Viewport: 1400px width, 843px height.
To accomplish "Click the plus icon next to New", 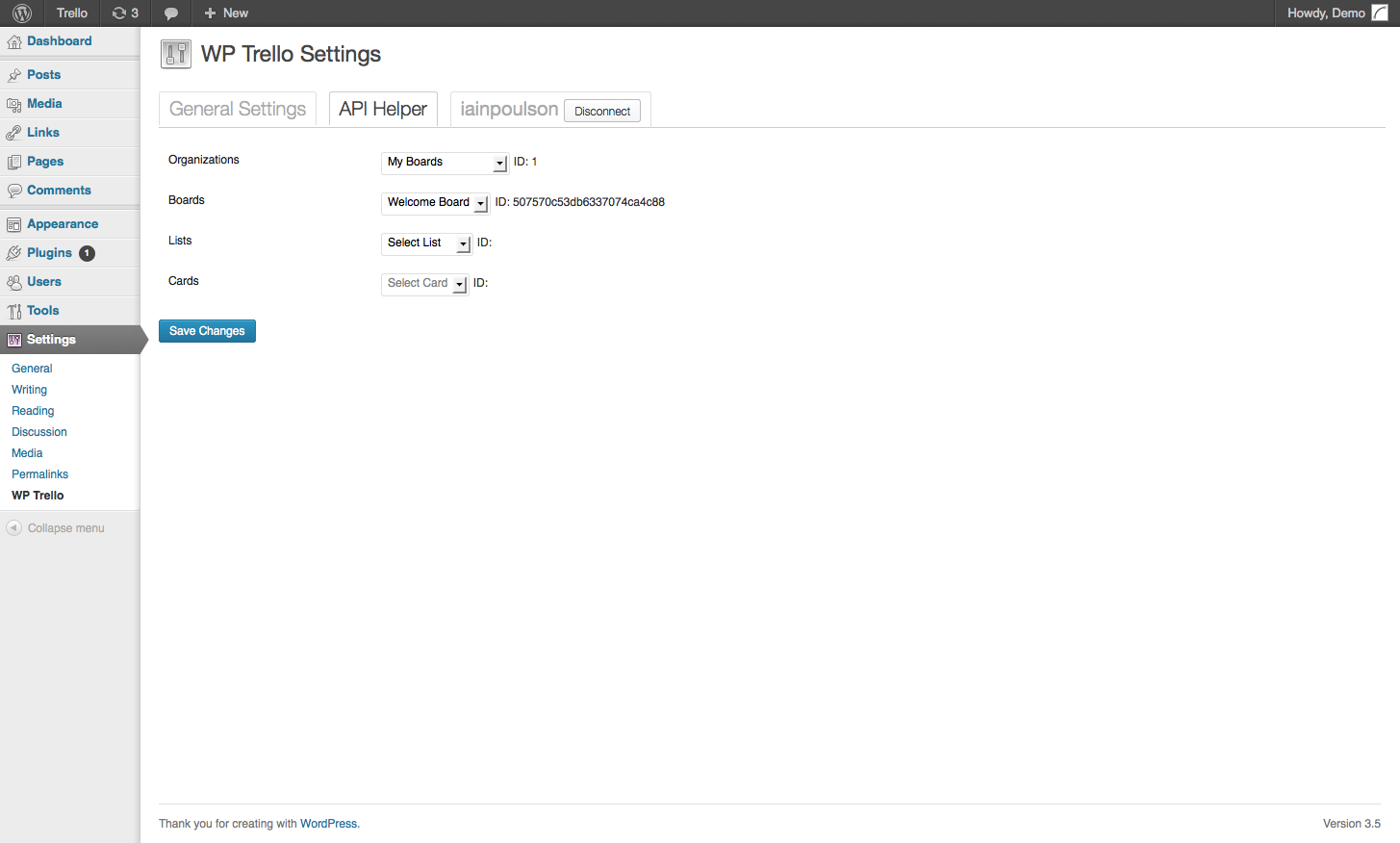I will [210, 13].
